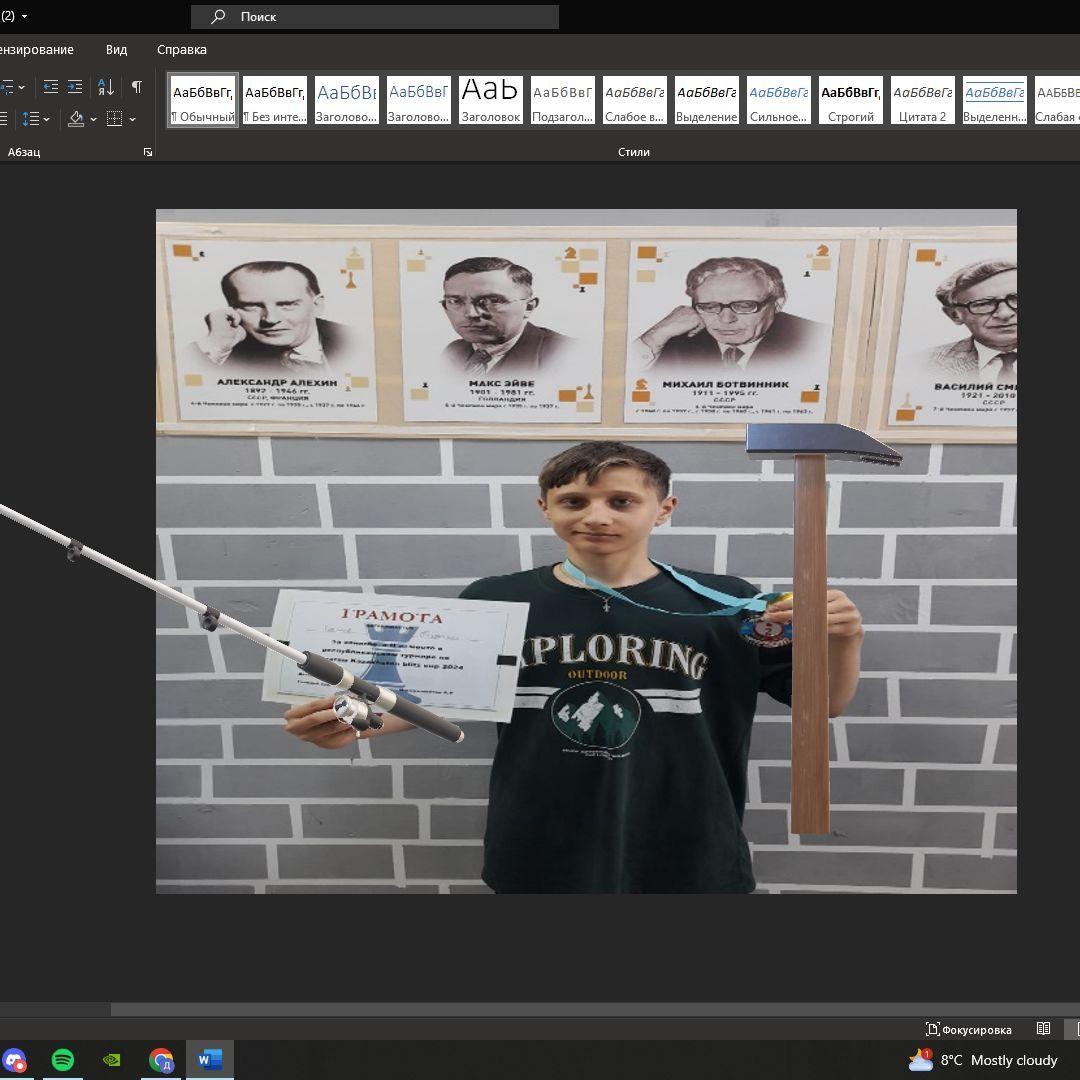Open the NVIDIA app from taskbar
Screen dimensions: 1080x1080
pyautogui.click(x=112, y=1060)
